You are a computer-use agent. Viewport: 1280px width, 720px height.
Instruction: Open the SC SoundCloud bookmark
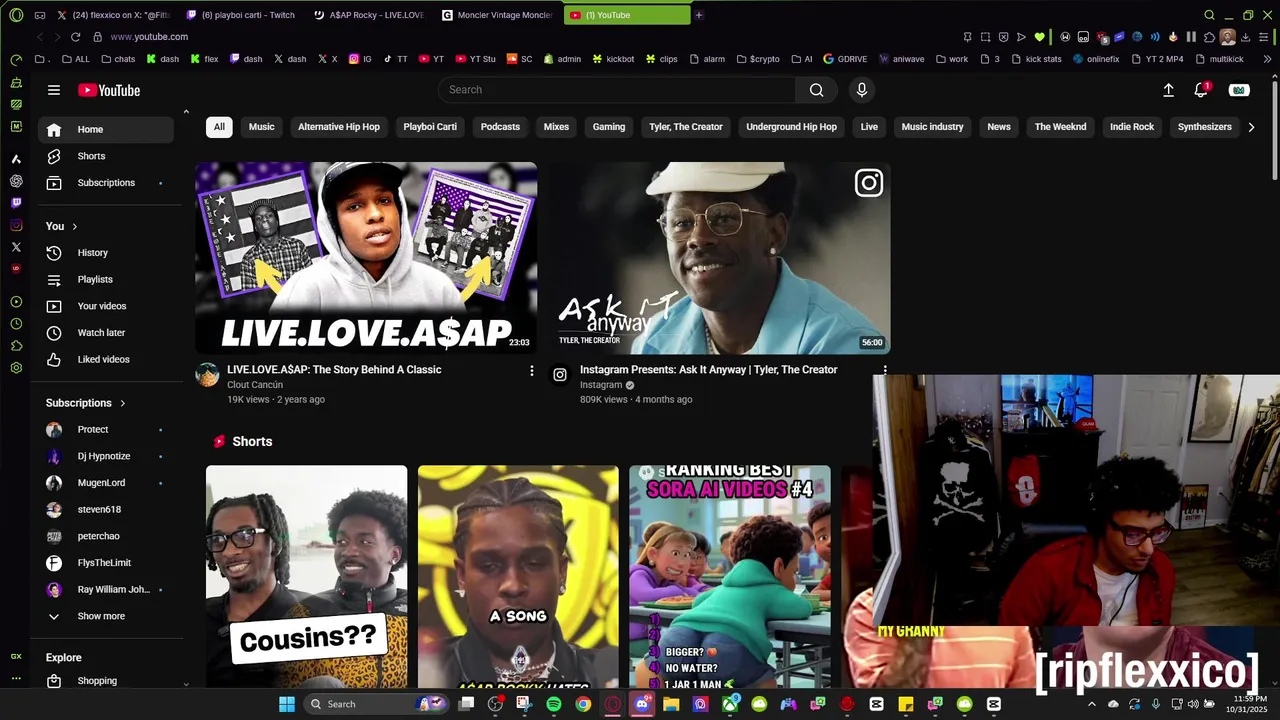tap(520, 59)
